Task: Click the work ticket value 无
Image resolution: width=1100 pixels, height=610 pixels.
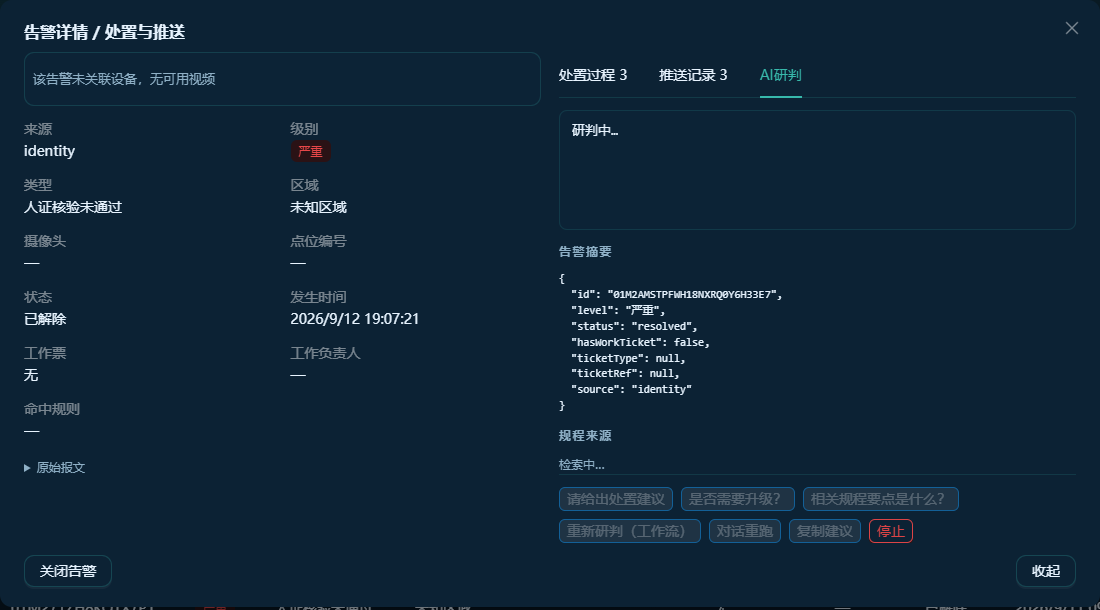Action: click(x=31, y=375)
